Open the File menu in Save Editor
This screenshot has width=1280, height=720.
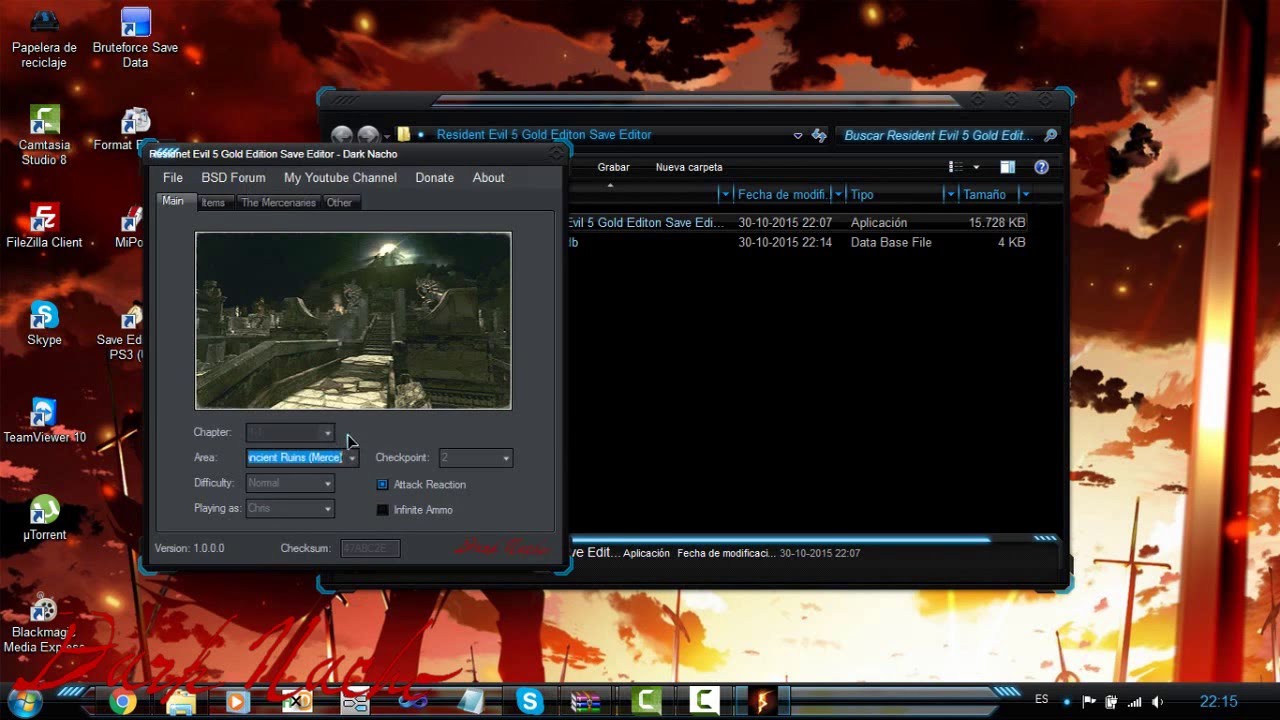(173, 177)
